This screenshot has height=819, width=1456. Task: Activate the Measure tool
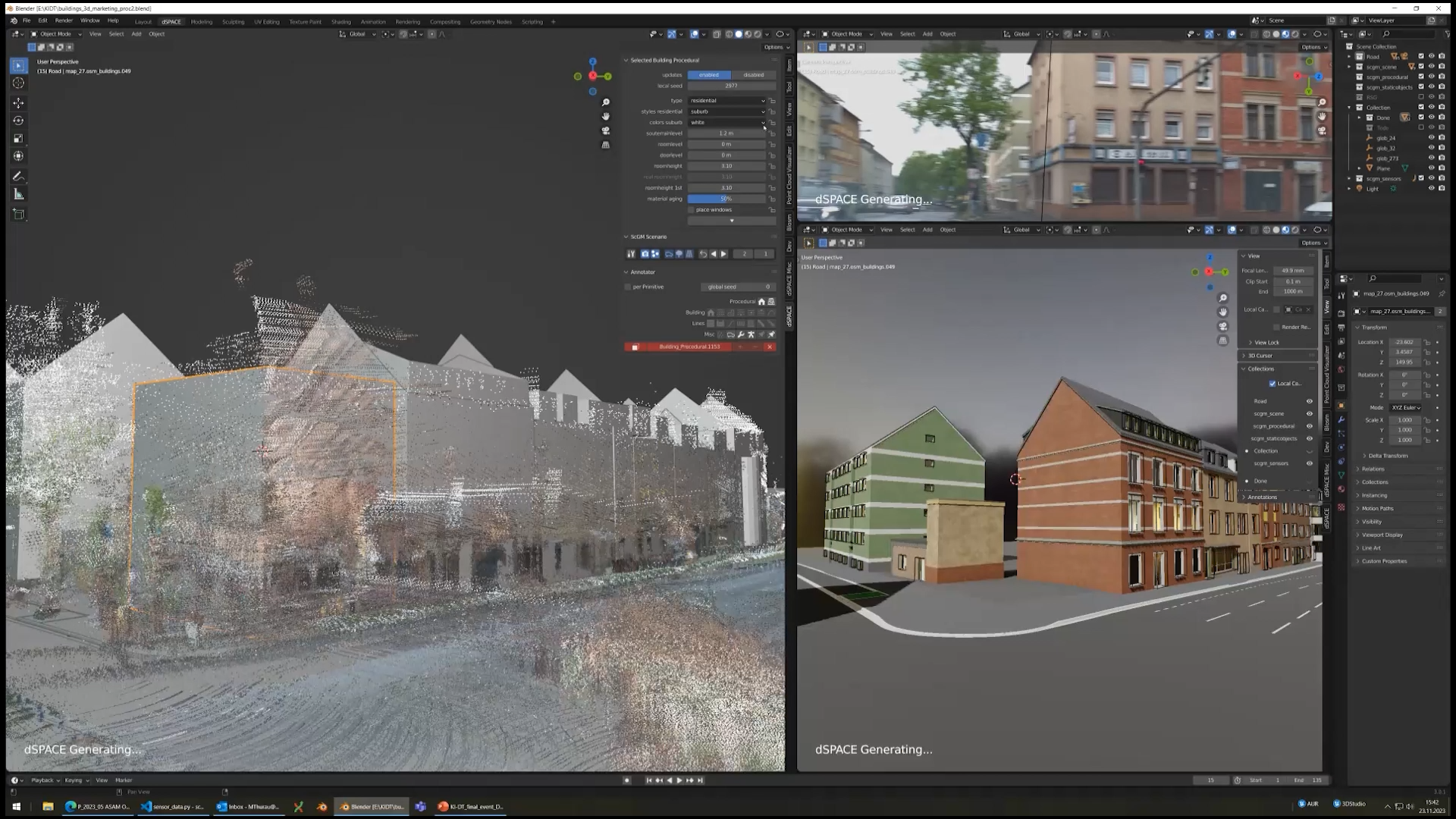click(19, 194)
